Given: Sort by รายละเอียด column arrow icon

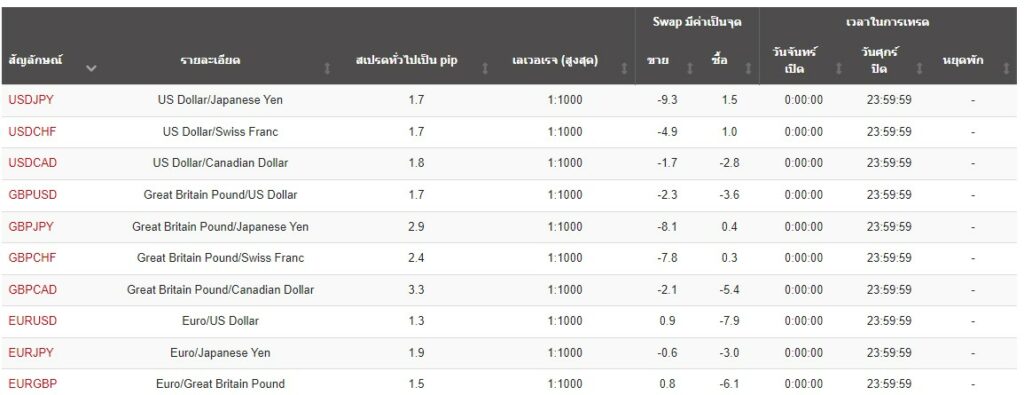Looking at the screenshot, I should pos(327,67).
